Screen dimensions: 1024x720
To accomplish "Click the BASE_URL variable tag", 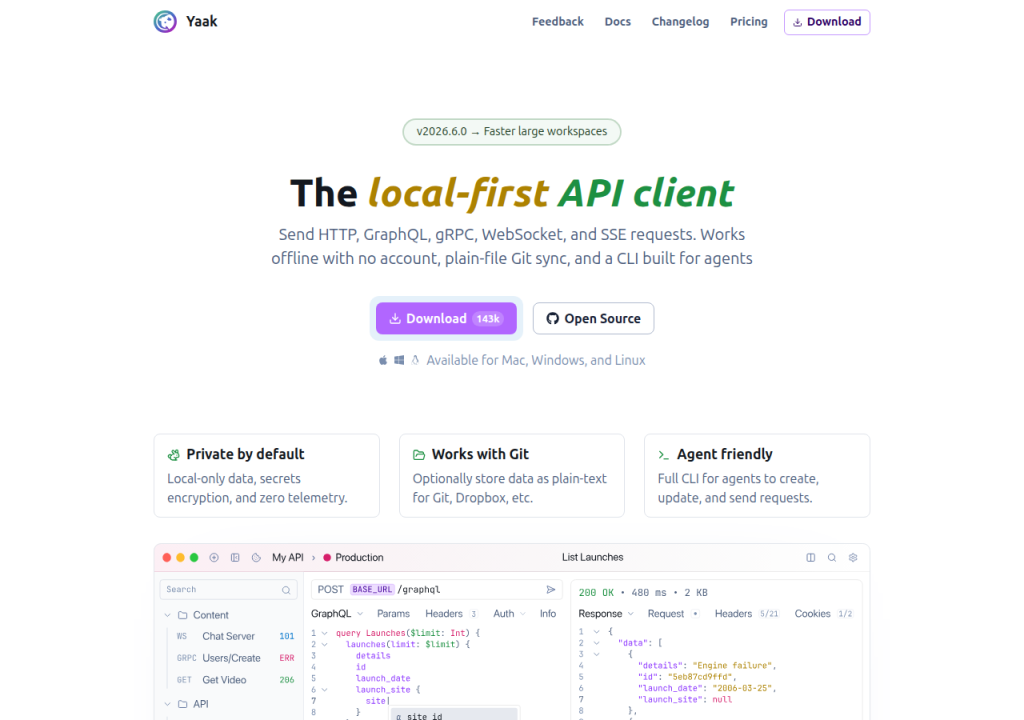I will [x=372, y=589].
